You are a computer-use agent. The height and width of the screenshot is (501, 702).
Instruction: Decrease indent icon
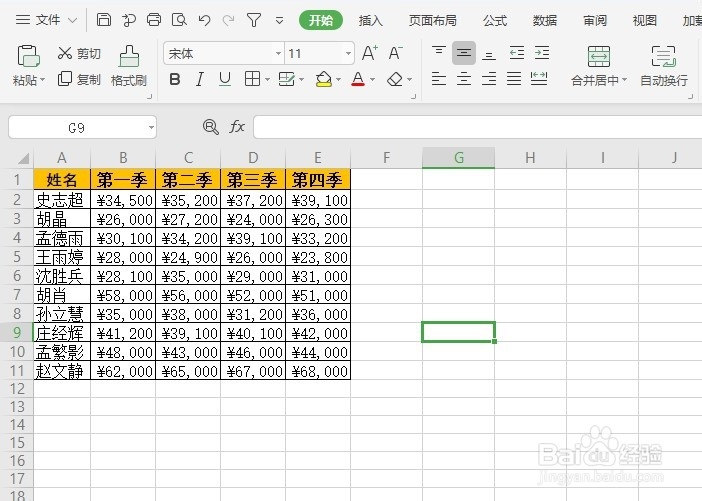point(517,53)
